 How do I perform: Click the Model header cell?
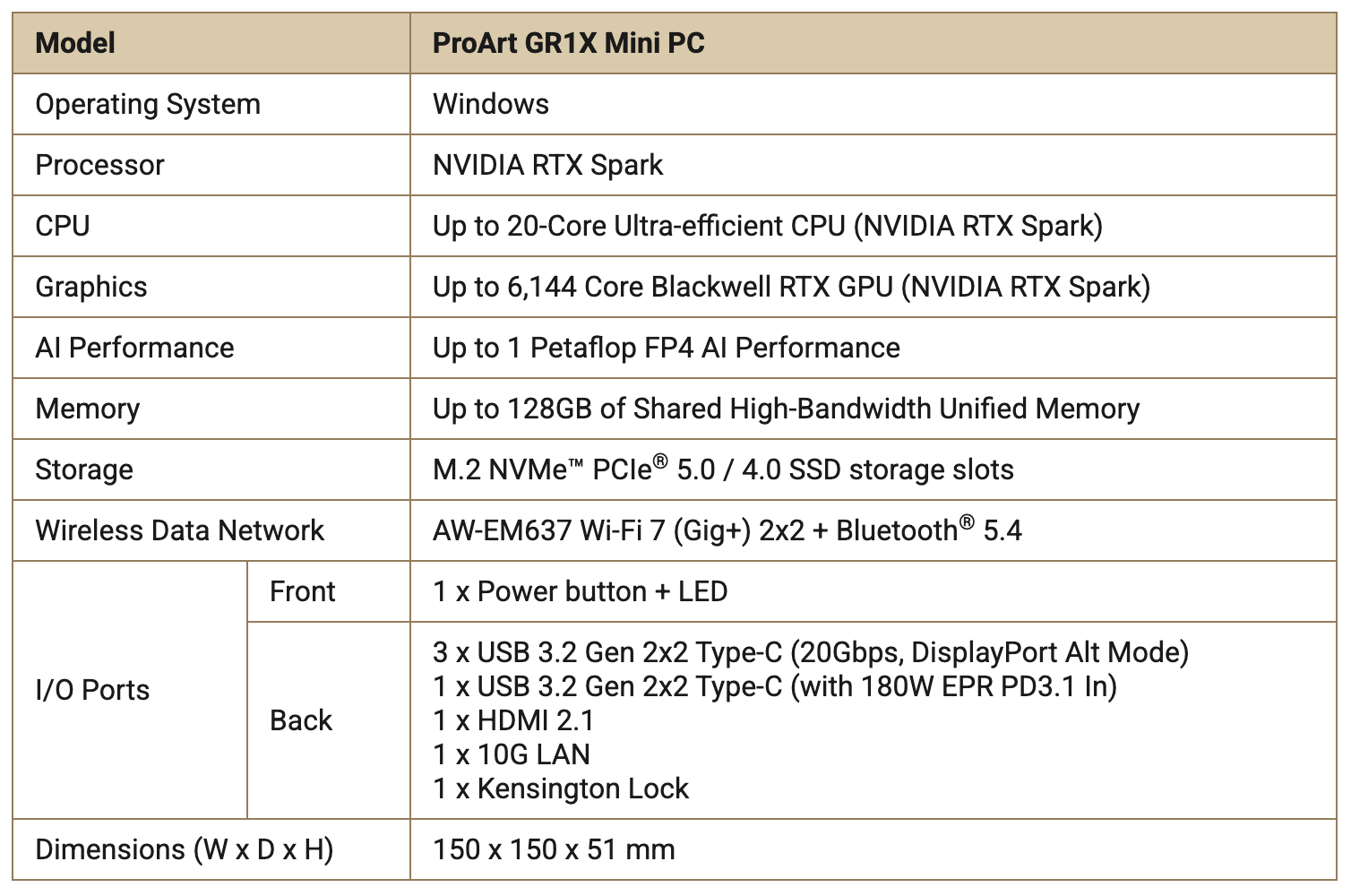tap(211, 43)
